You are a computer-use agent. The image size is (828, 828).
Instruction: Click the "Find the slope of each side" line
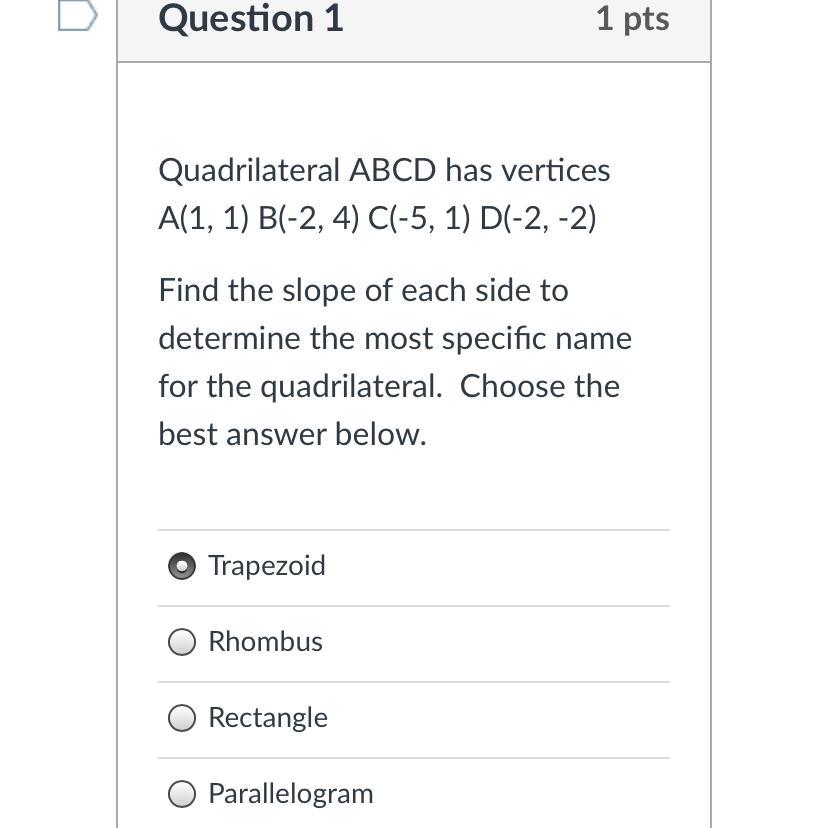point(363,291)
